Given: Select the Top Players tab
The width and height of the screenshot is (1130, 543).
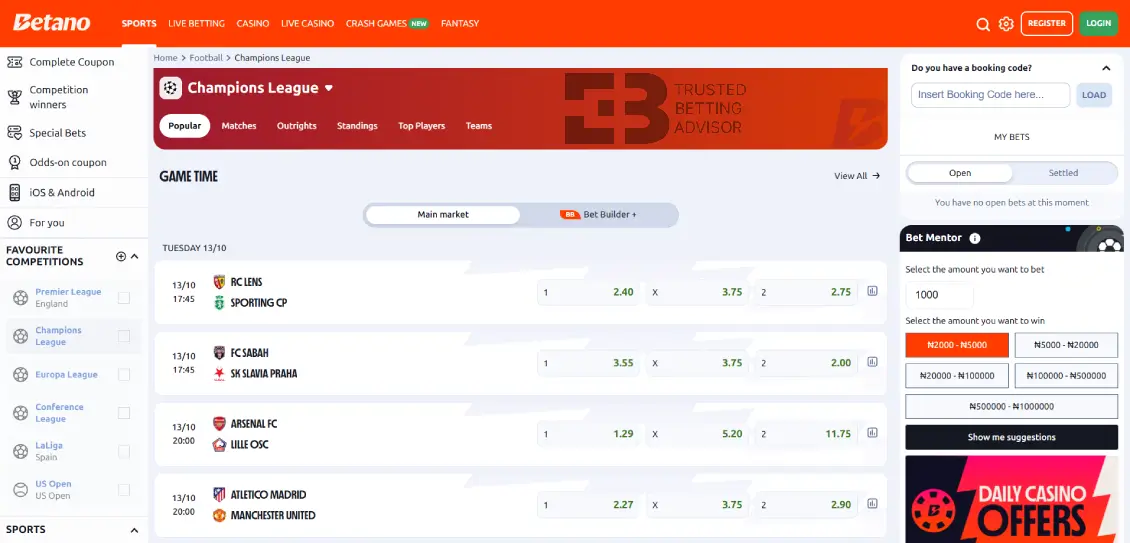Looking at the screenshot, I should [422, 125].
